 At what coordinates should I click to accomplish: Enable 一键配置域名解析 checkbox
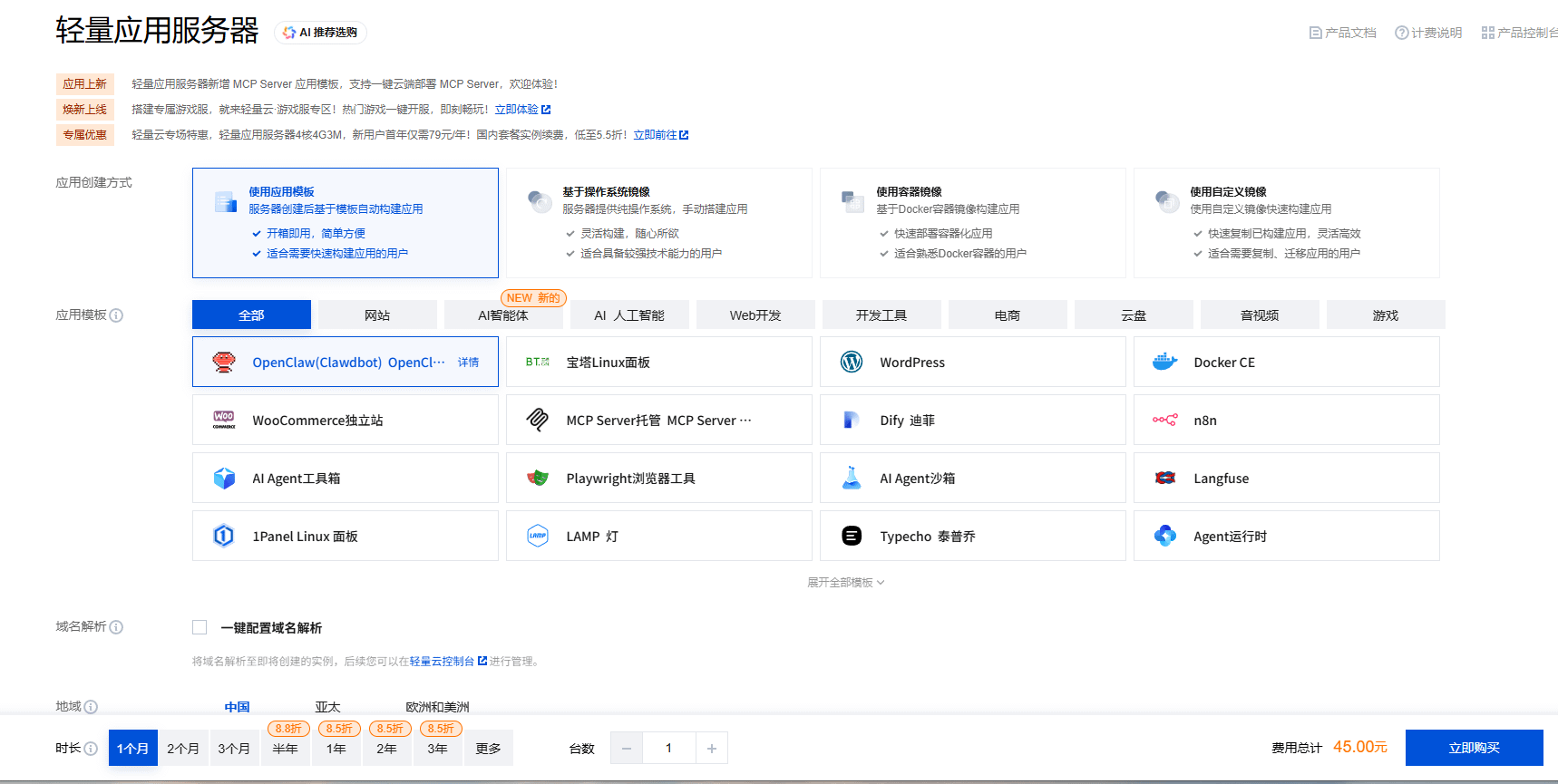click(200, 627)
